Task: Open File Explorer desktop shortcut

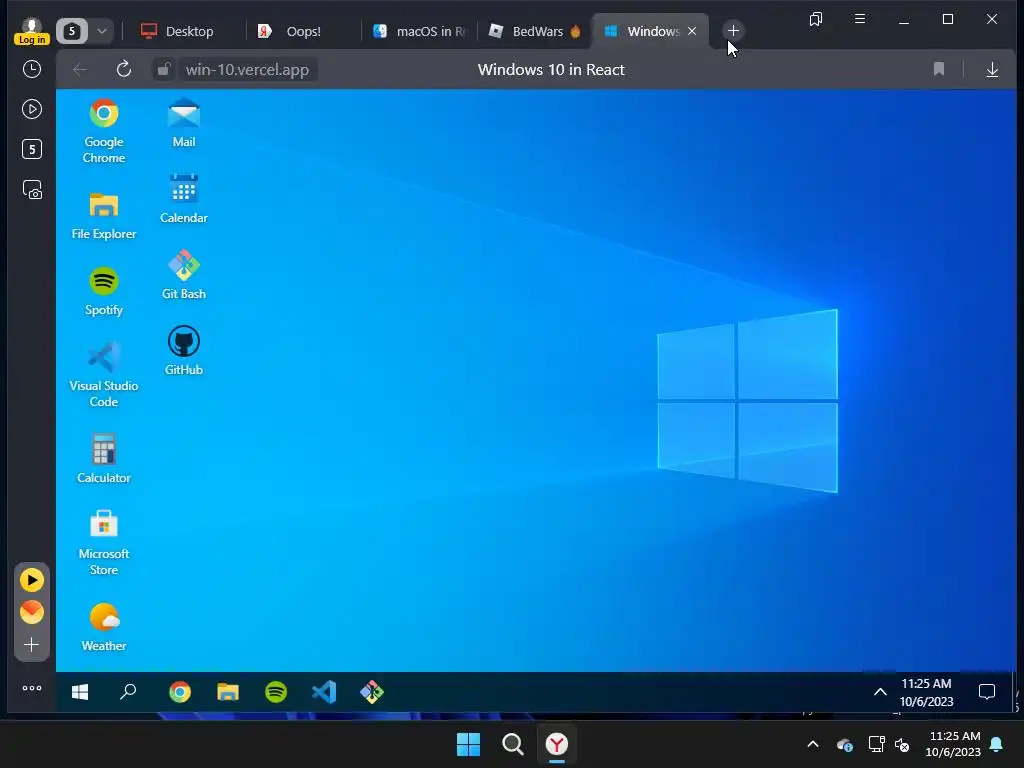Action: click(x=104, y=216)
